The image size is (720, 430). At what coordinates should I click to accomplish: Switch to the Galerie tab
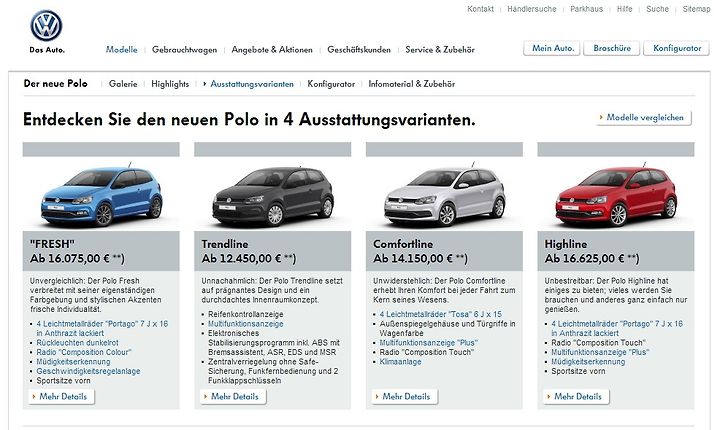click(123, 84)
